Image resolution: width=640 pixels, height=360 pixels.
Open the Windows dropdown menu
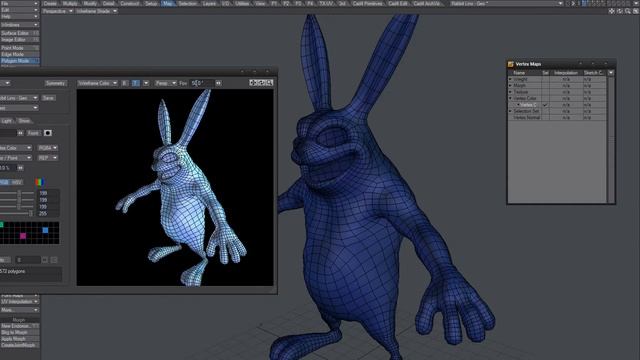coord(19,25)
